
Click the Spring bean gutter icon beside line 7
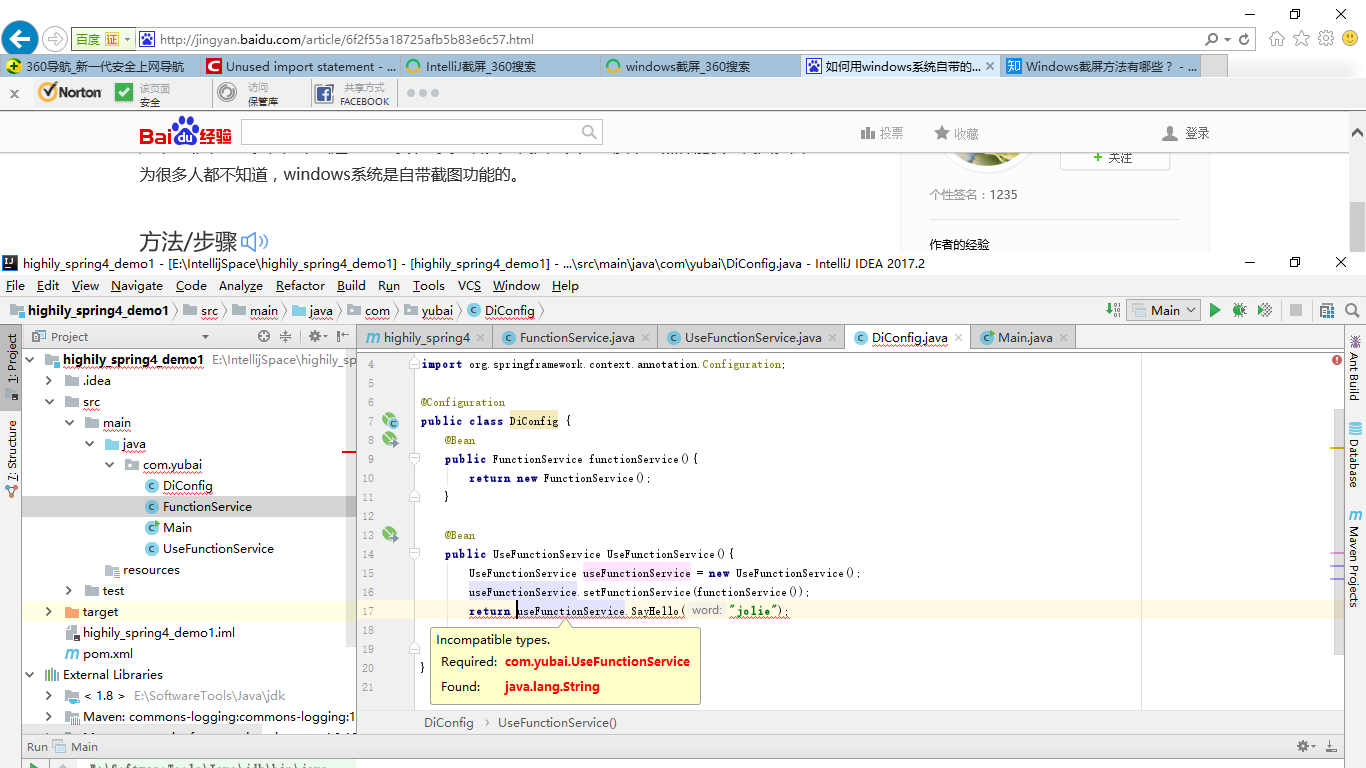click(x=390, y=421)
